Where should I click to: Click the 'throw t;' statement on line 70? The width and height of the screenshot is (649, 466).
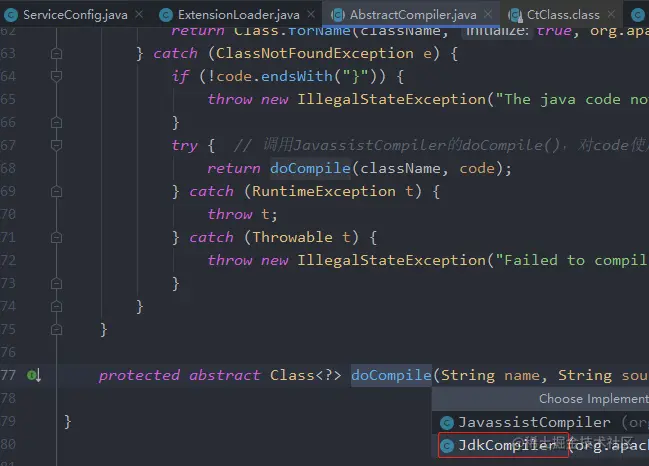click(x=243, y=214)
